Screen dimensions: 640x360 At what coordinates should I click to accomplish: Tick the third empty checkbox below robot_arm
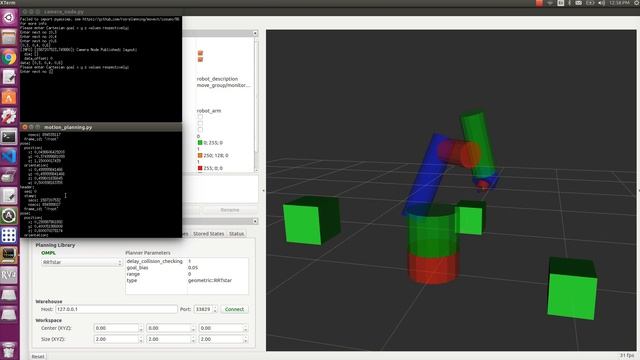click(x=200, y=130)
